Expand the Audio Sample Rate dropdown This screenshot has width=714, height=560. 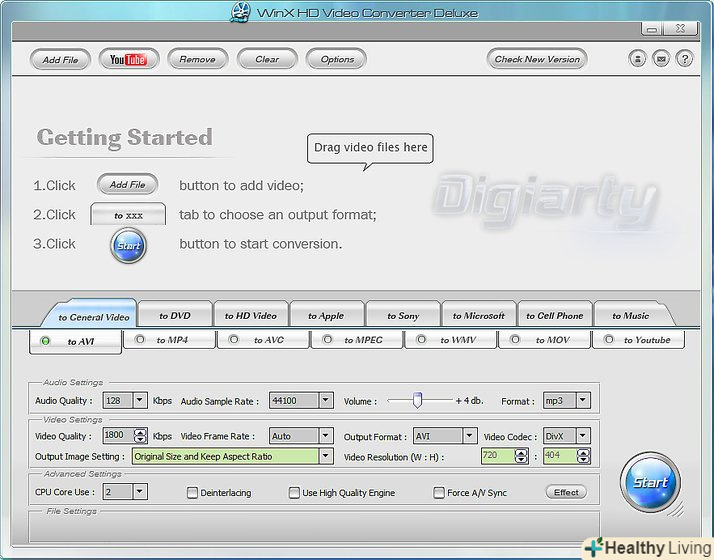(325, 401)
